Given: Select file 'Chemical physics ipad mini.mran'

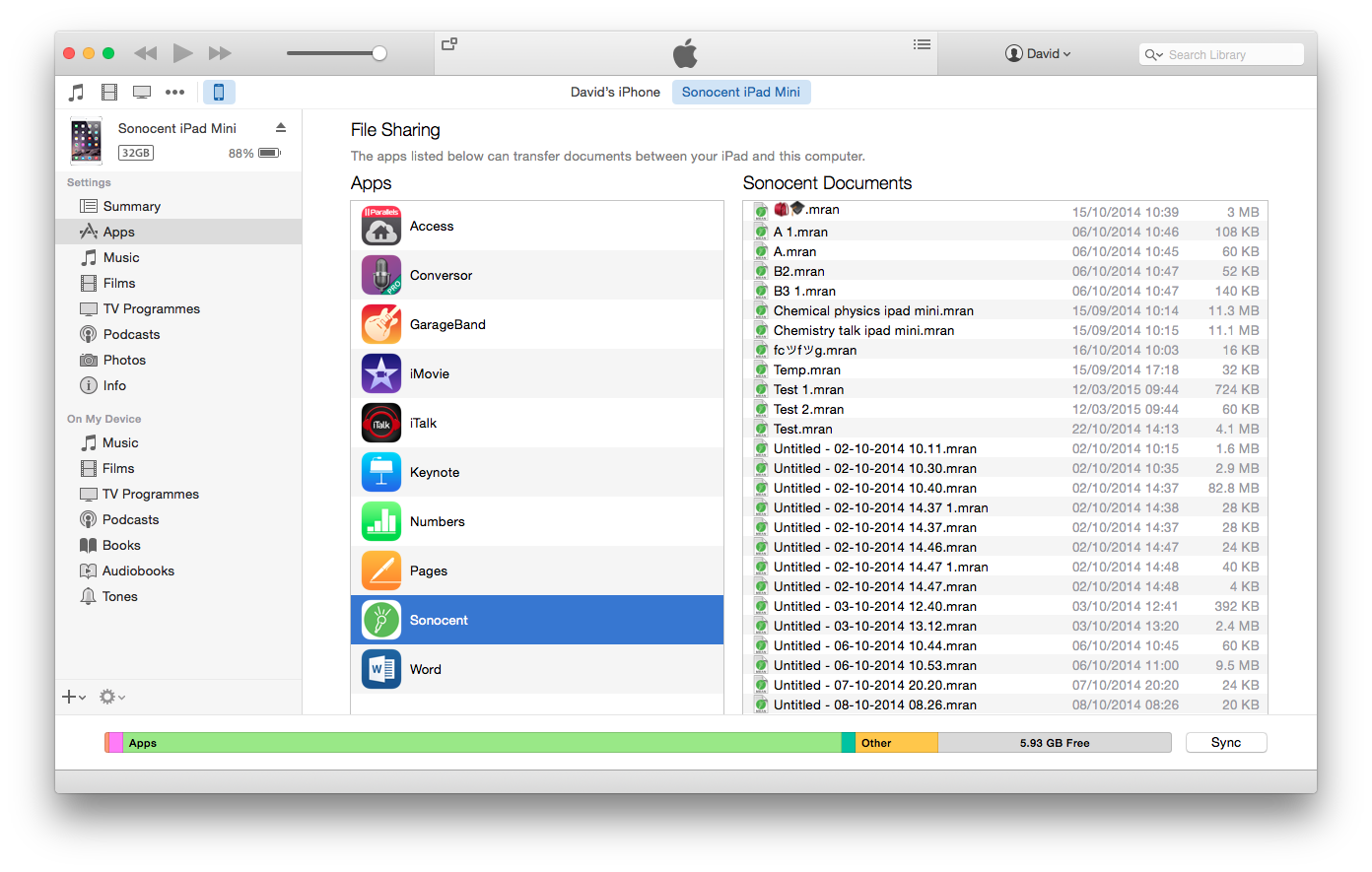Looking at the screenshot, I should (x=1005, y=310).
